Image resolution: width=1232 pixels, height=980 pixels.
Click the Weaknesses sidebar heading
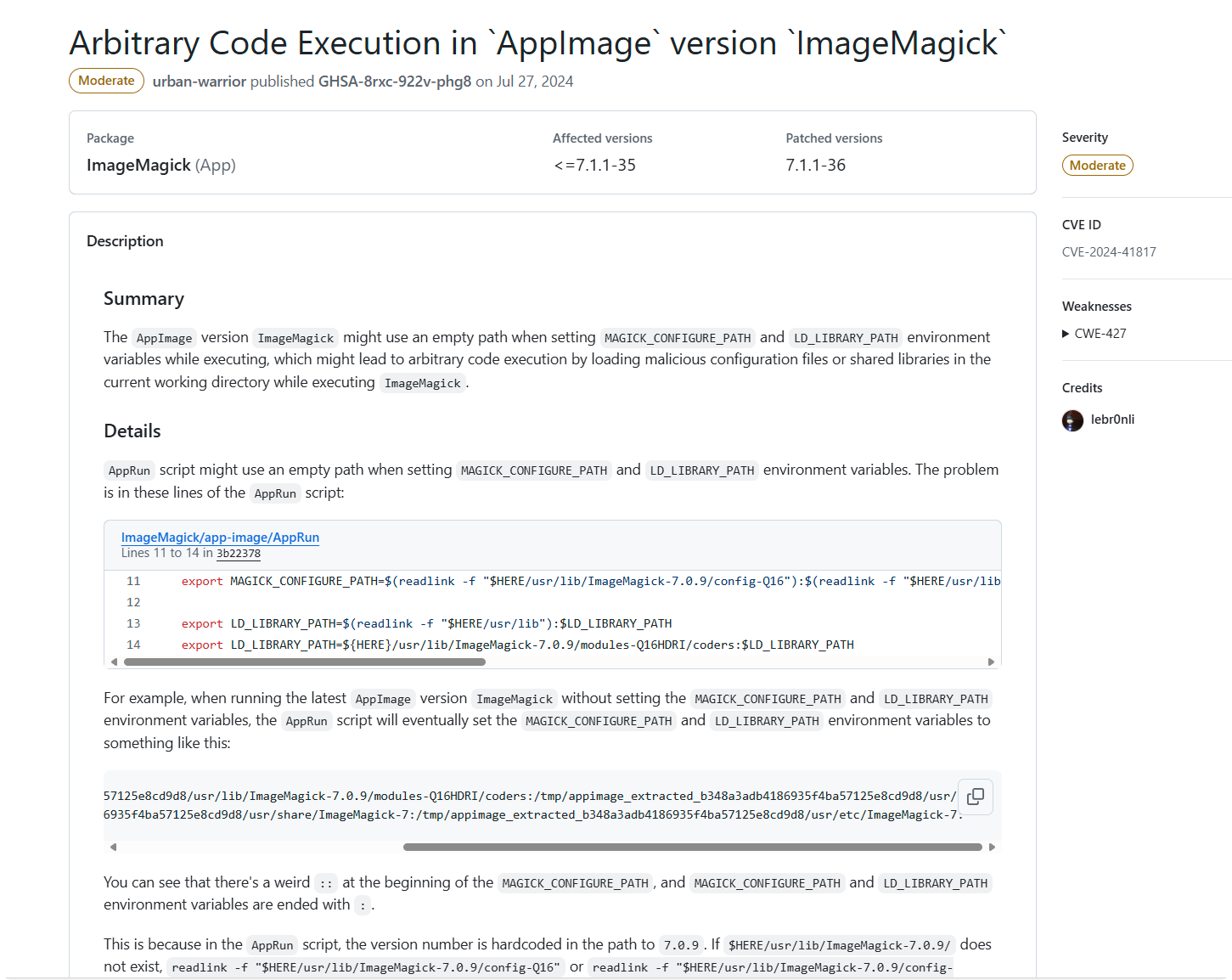pyautogui.click(x=1097, y=307)
